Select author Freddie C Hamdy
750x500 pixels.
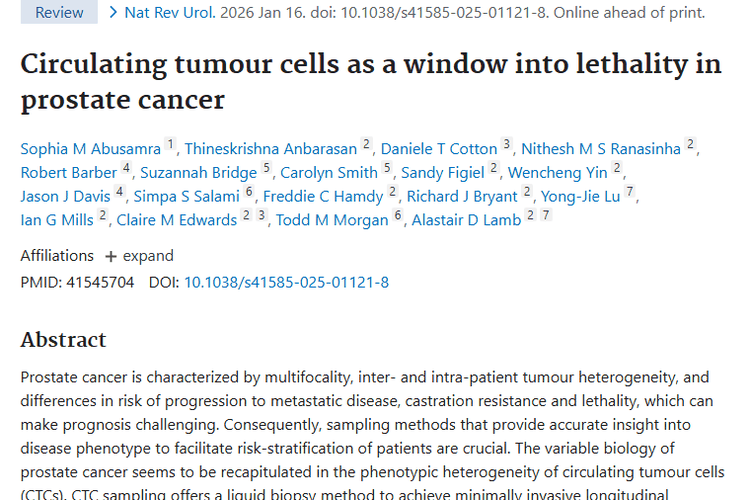click(323, 196)
